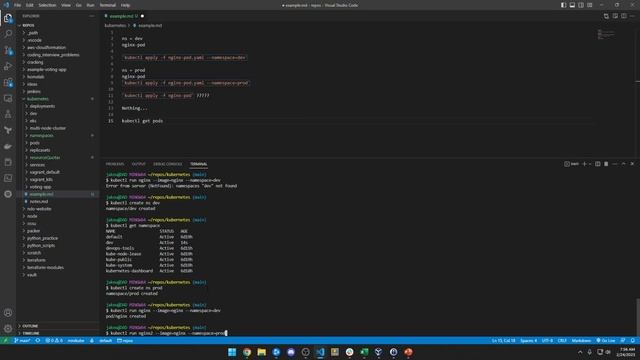Open the Docker view in activity bar

coord(8,146)
